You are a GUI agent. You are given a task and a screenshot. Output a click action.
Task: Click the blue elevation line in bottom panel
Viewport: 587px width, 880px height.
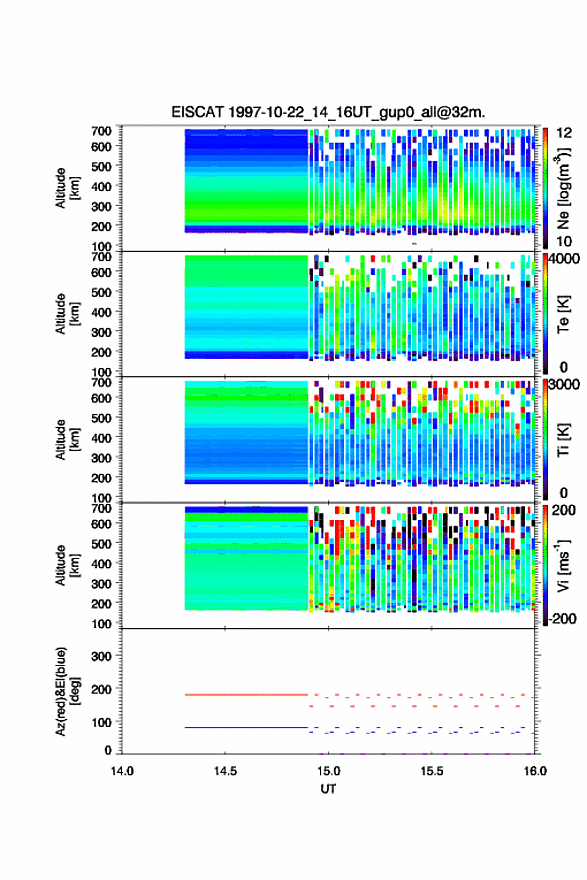[246, 727]
